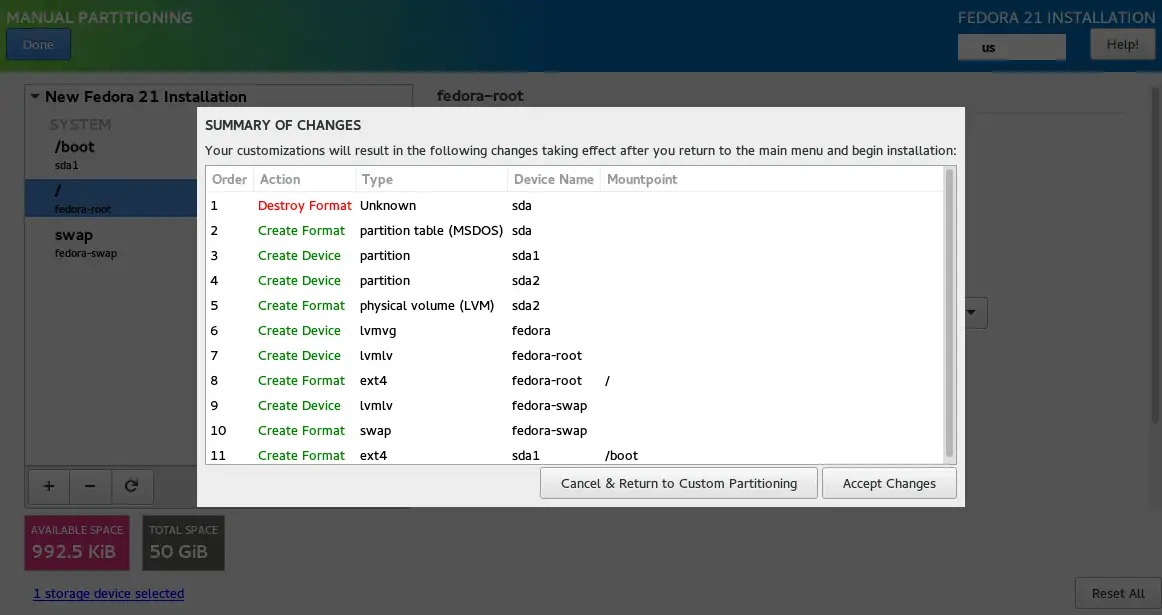This screenshot has width=1162, height=615.
Task: Click the AVAILABLE SPACE 992.5 KiB box
Action: [77, 543]
